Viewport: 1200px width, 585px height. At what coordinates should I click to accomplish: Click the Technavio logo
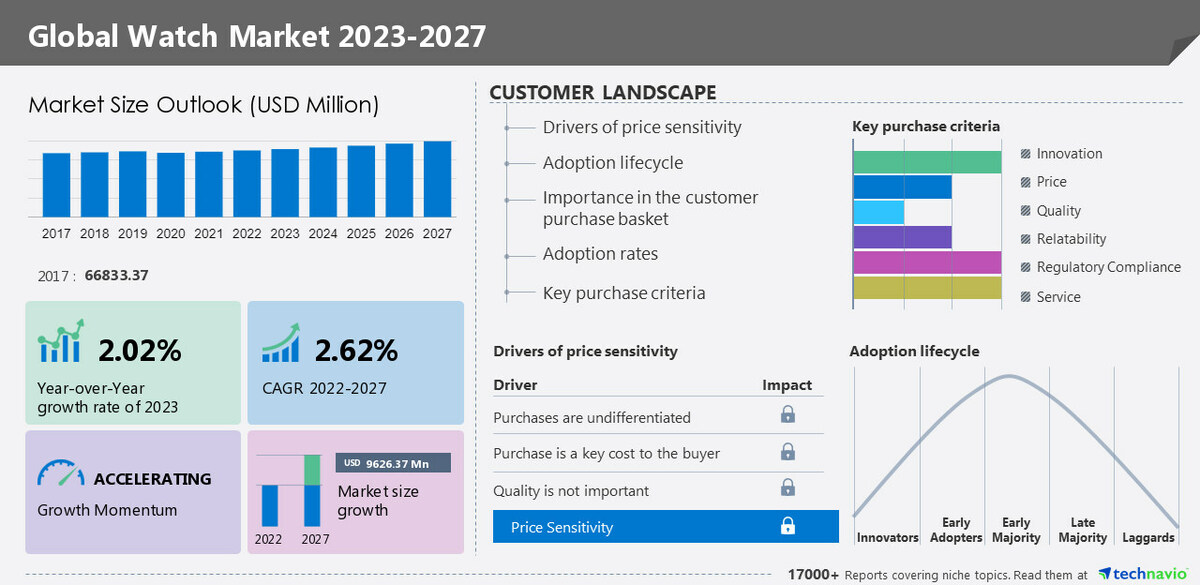[x=1145, y=574]
